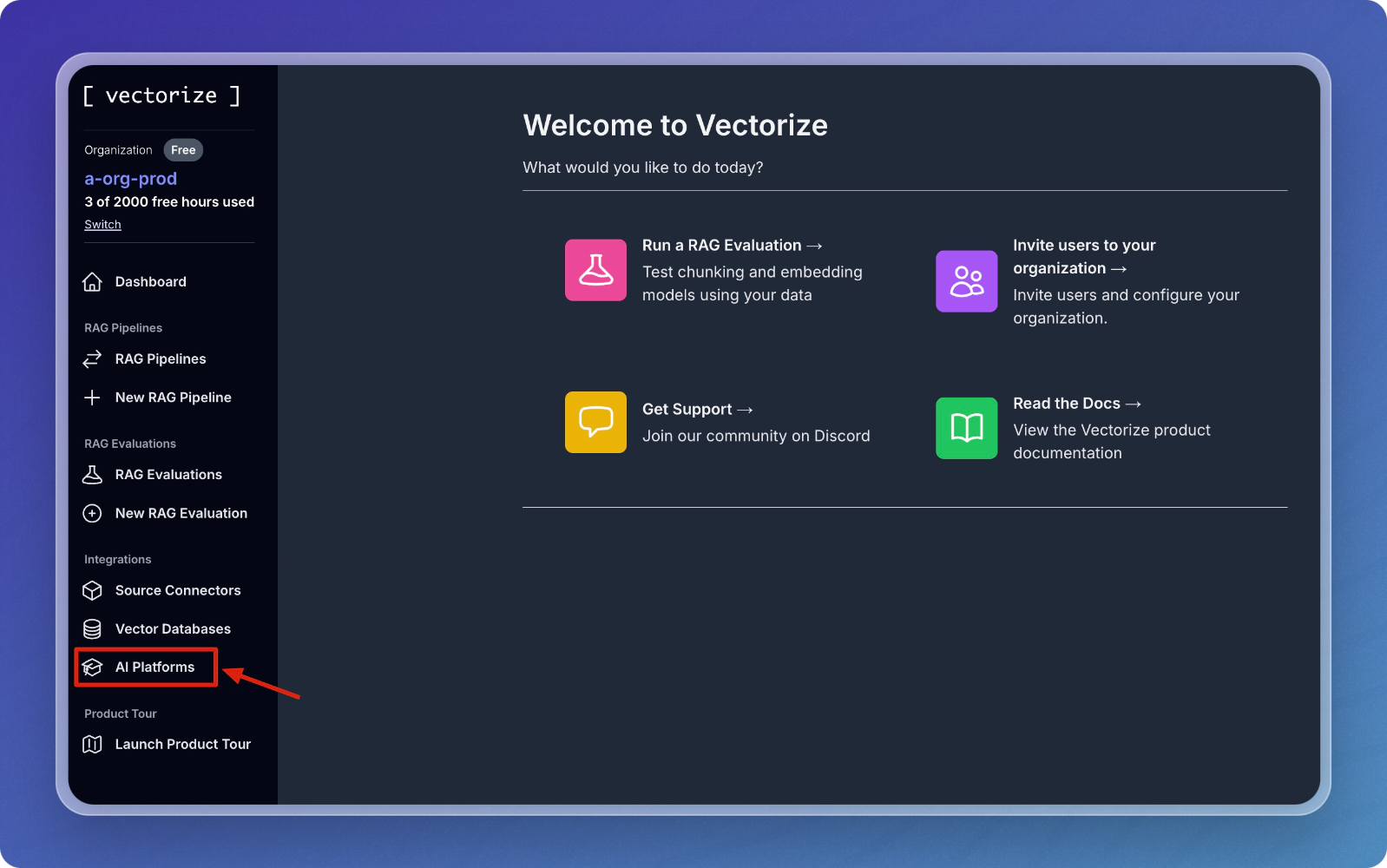Viewport: 1387px width, 868px height.
Task: Click 'View the Vectorize product documentation' text
Action: pos(1112,442)
